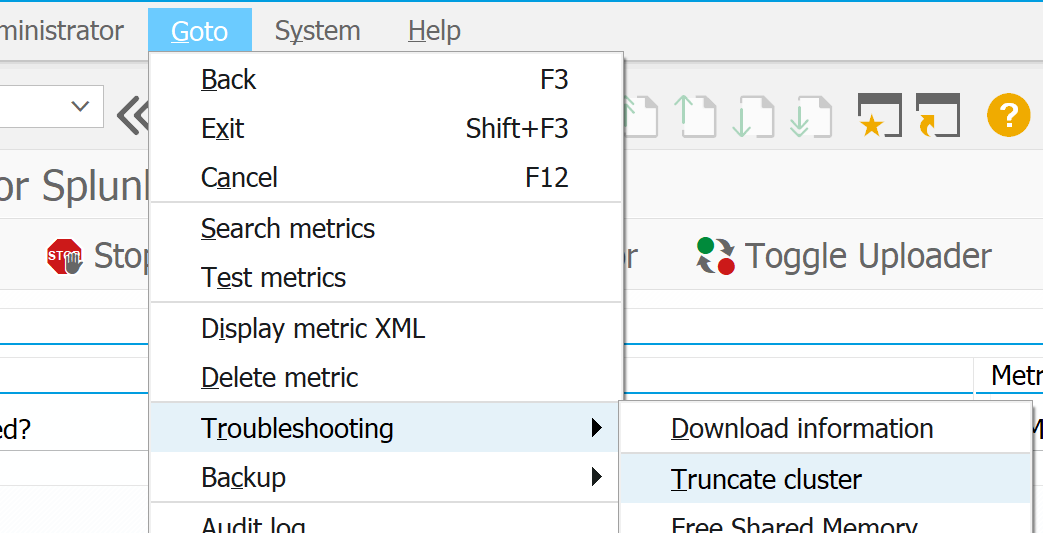The height and width of the screenshot is (533, 1043).
Task: Choose Download information in Troubleshooting submenu
Action: [802, 428]
